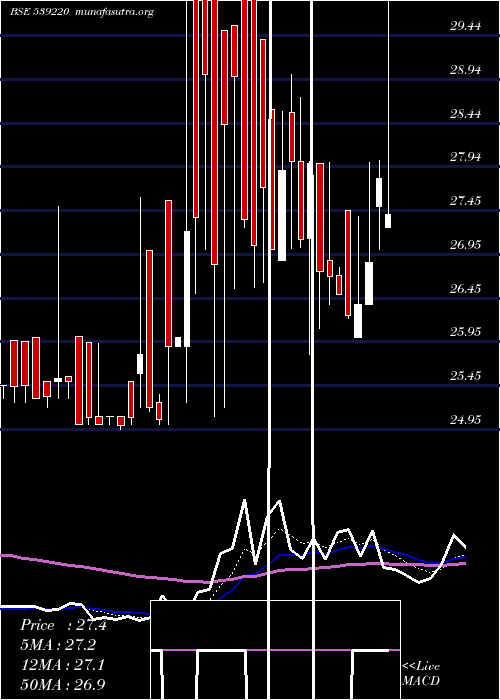500x700 pixels.
Task: Click the 27.45 price axis label
Action: point(465,201)
